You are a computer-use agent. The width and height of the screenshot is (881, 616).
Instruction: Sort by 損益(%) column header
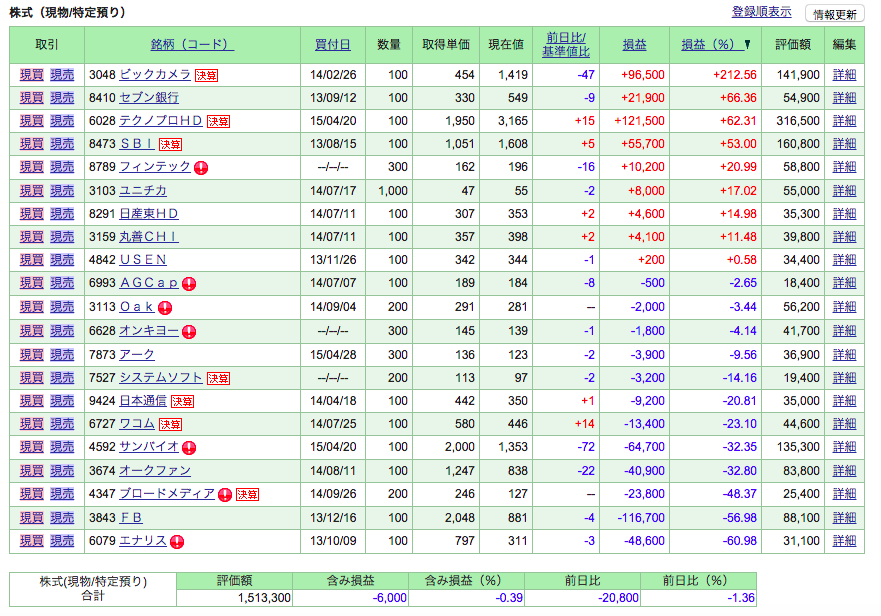click(x=711, y=44)
